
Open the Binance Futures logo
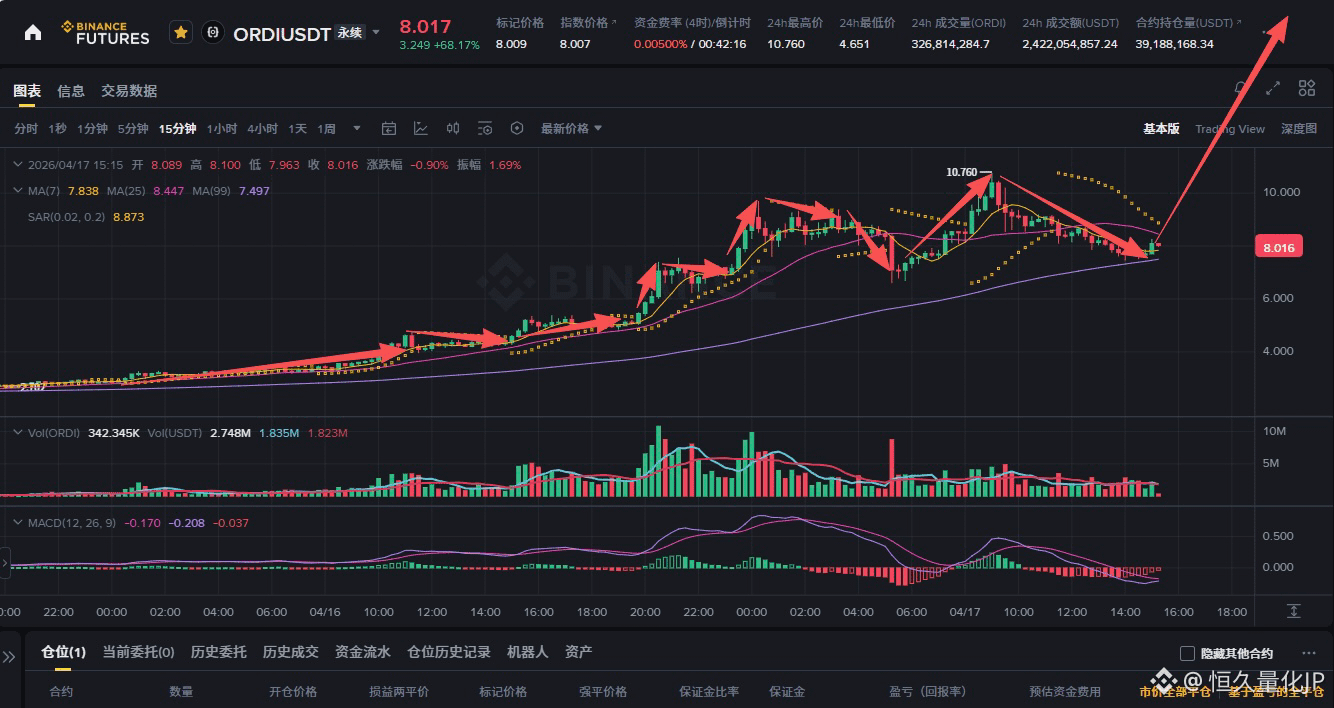coord(105,32)
